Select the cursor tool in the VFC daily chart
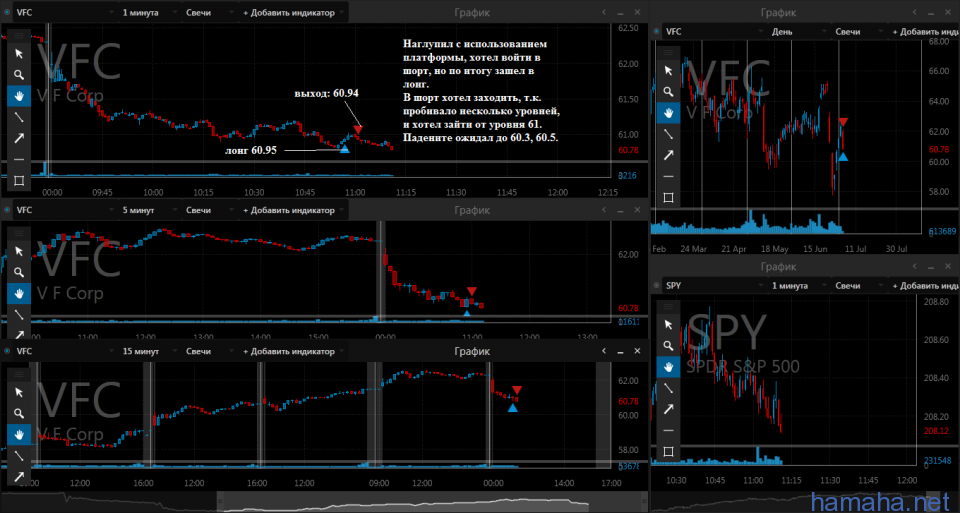The width and height of the screenshot is (960, 513). [x=668, y=70]
